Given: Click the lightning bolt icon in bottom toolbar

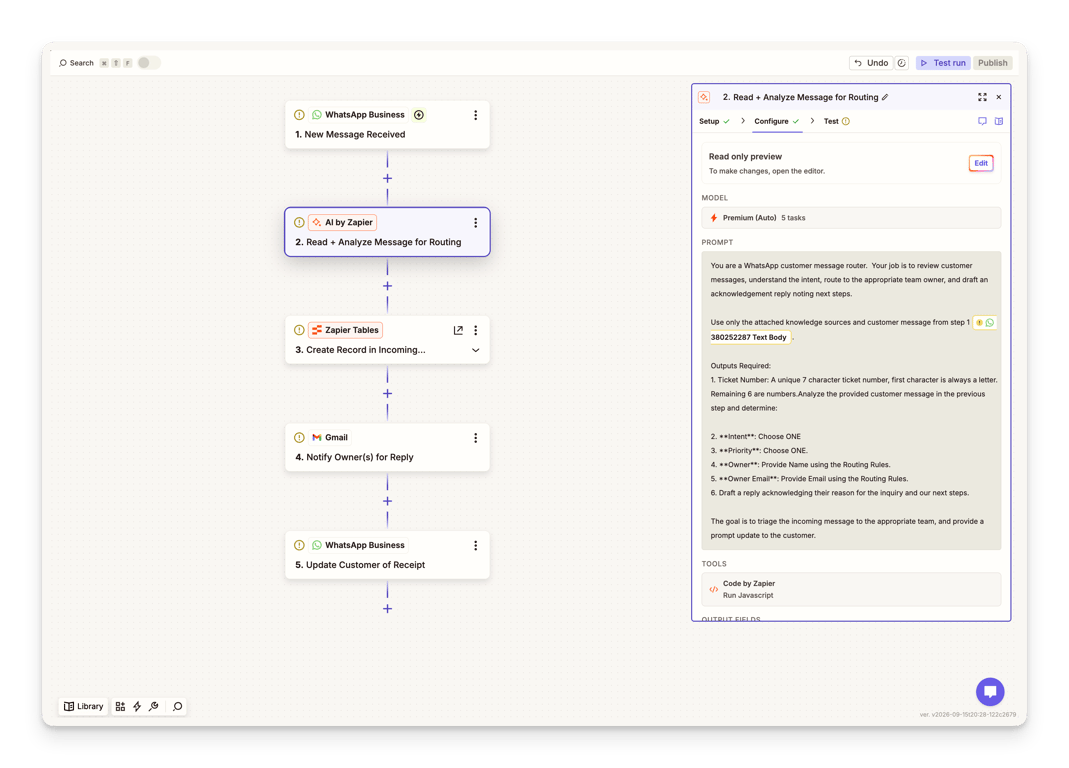Looking at the screenshot, I should coord(137,707).
